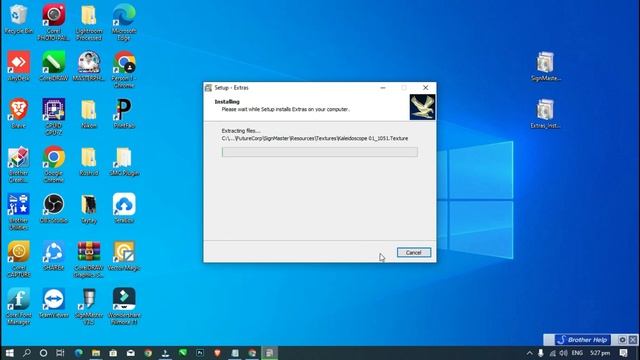Select the OBS Studio desktop shortcut

54,209
